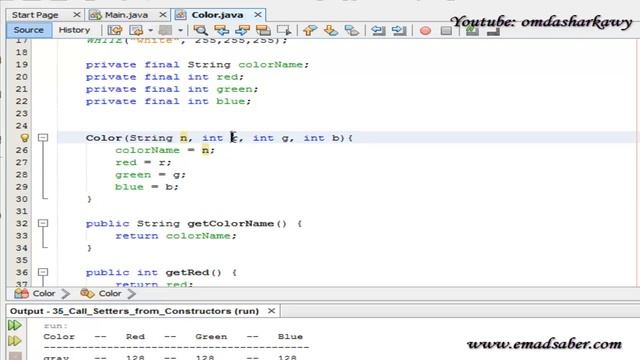The height and width of the screenshot is (360, 640).
Task: Close the Main.java tab
Action: click(163, 15)
